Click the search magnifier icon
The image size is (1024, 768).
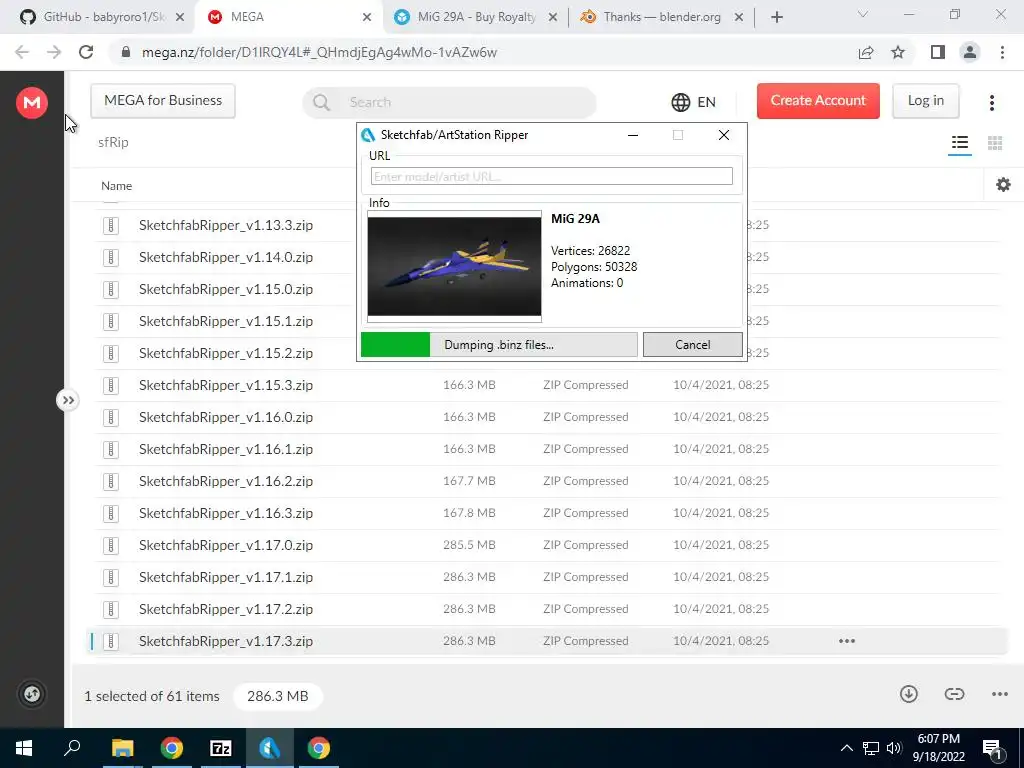pyautogui.click(x=321, y=102)
